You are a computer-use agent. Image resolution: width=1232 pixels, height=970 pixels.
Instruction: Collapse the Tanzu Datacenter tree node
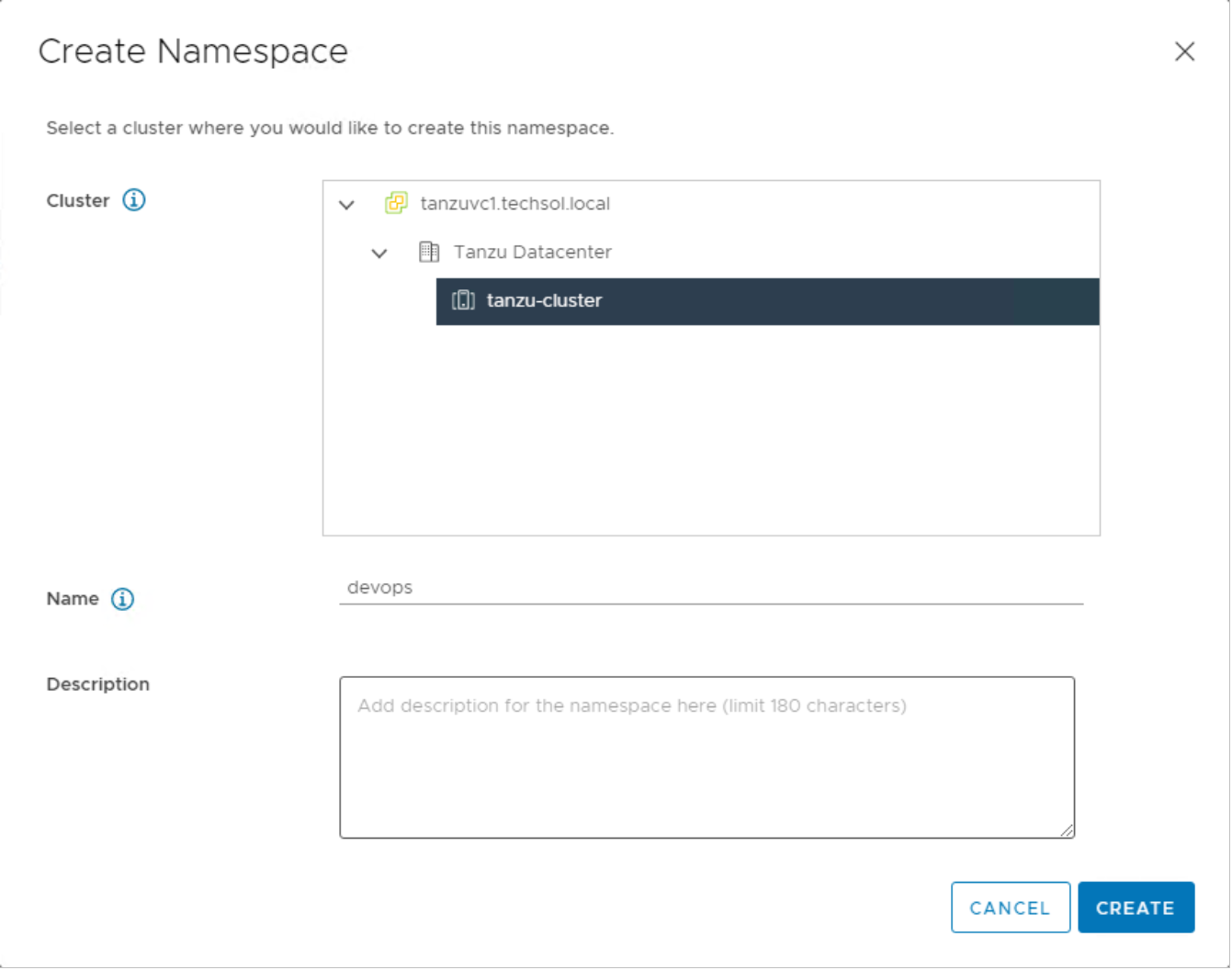(379, 253)
